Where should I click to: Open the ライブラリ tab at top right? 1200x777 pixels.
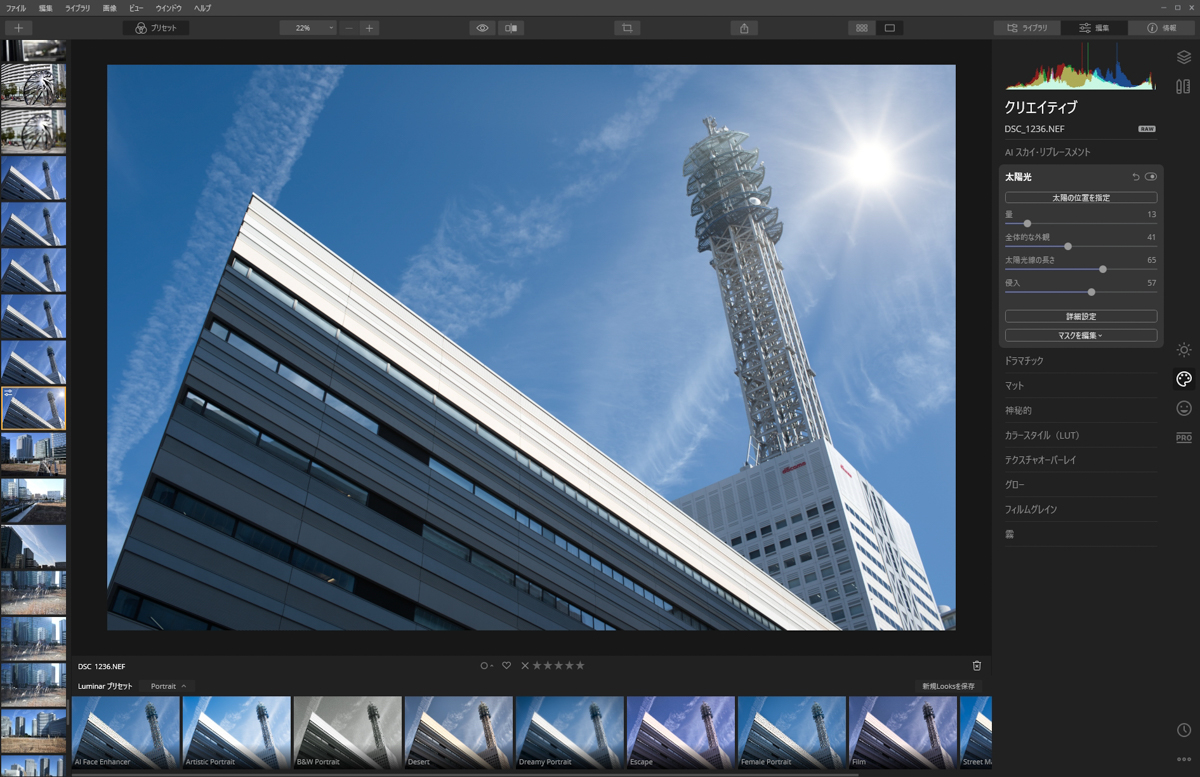coord(1027,28)
